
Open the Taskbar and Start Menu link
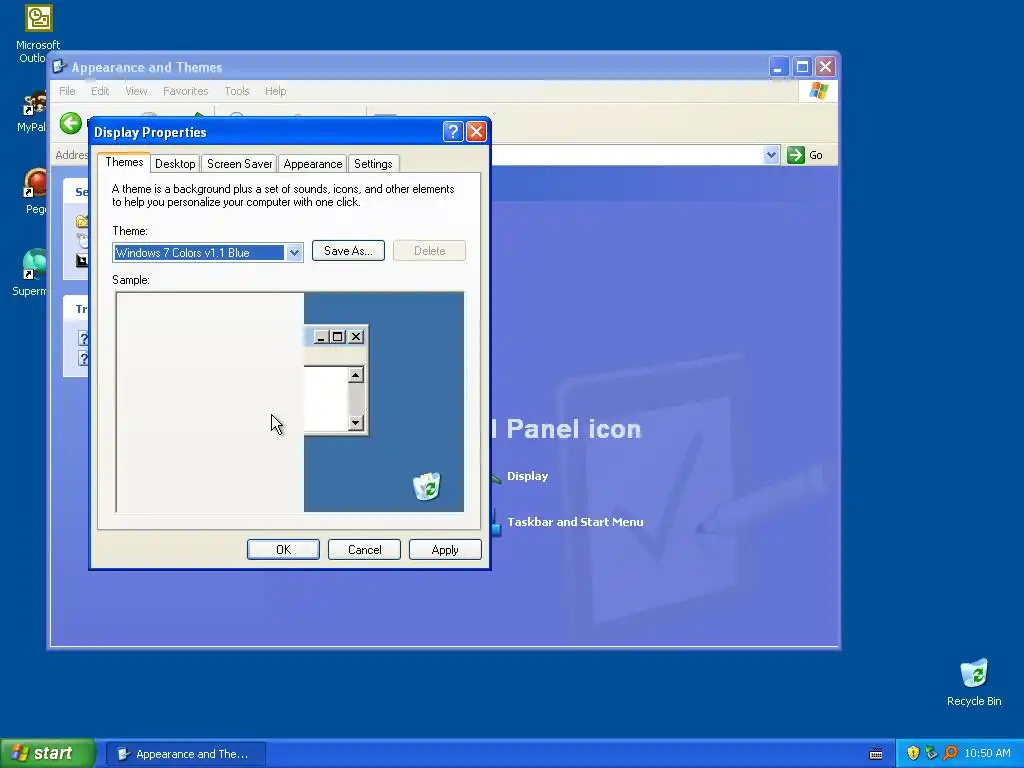(x=575, y=522)
